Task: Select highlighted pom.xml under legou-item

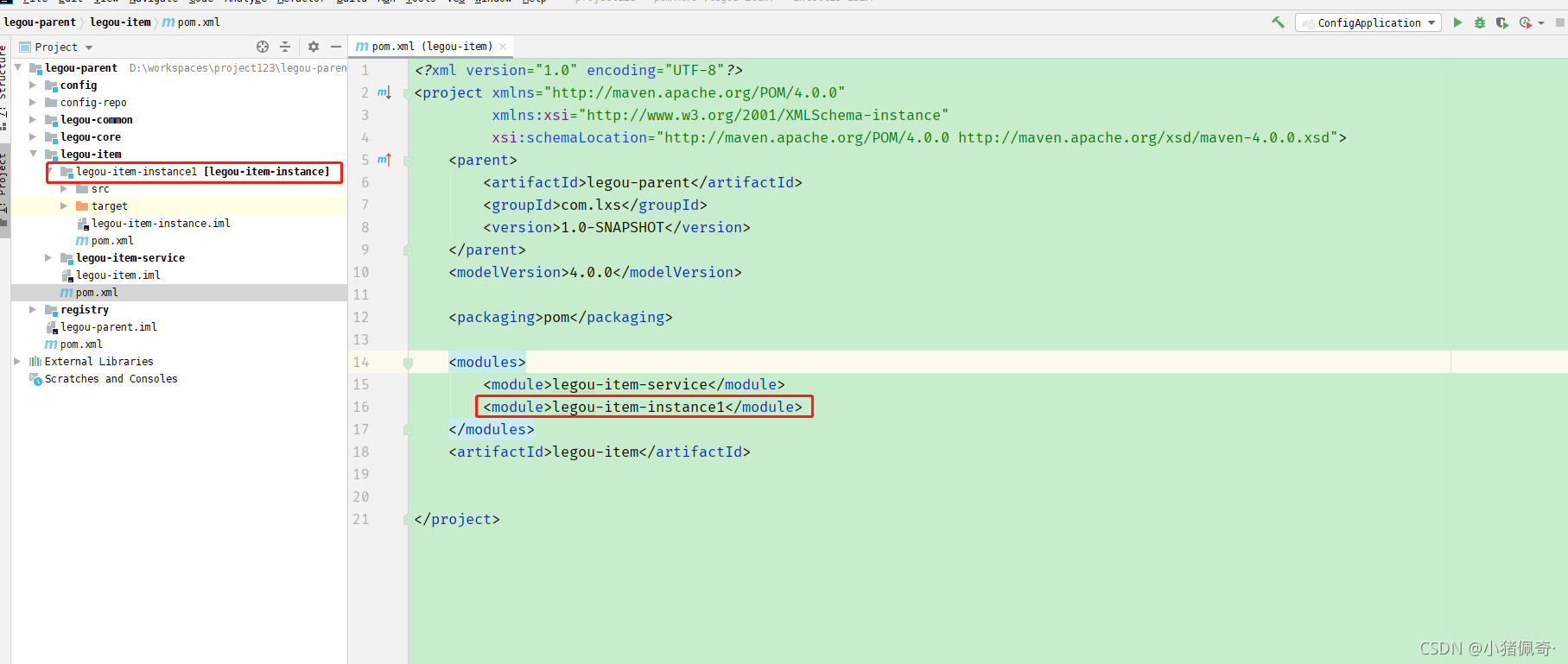Action: [x=97, y=292]
